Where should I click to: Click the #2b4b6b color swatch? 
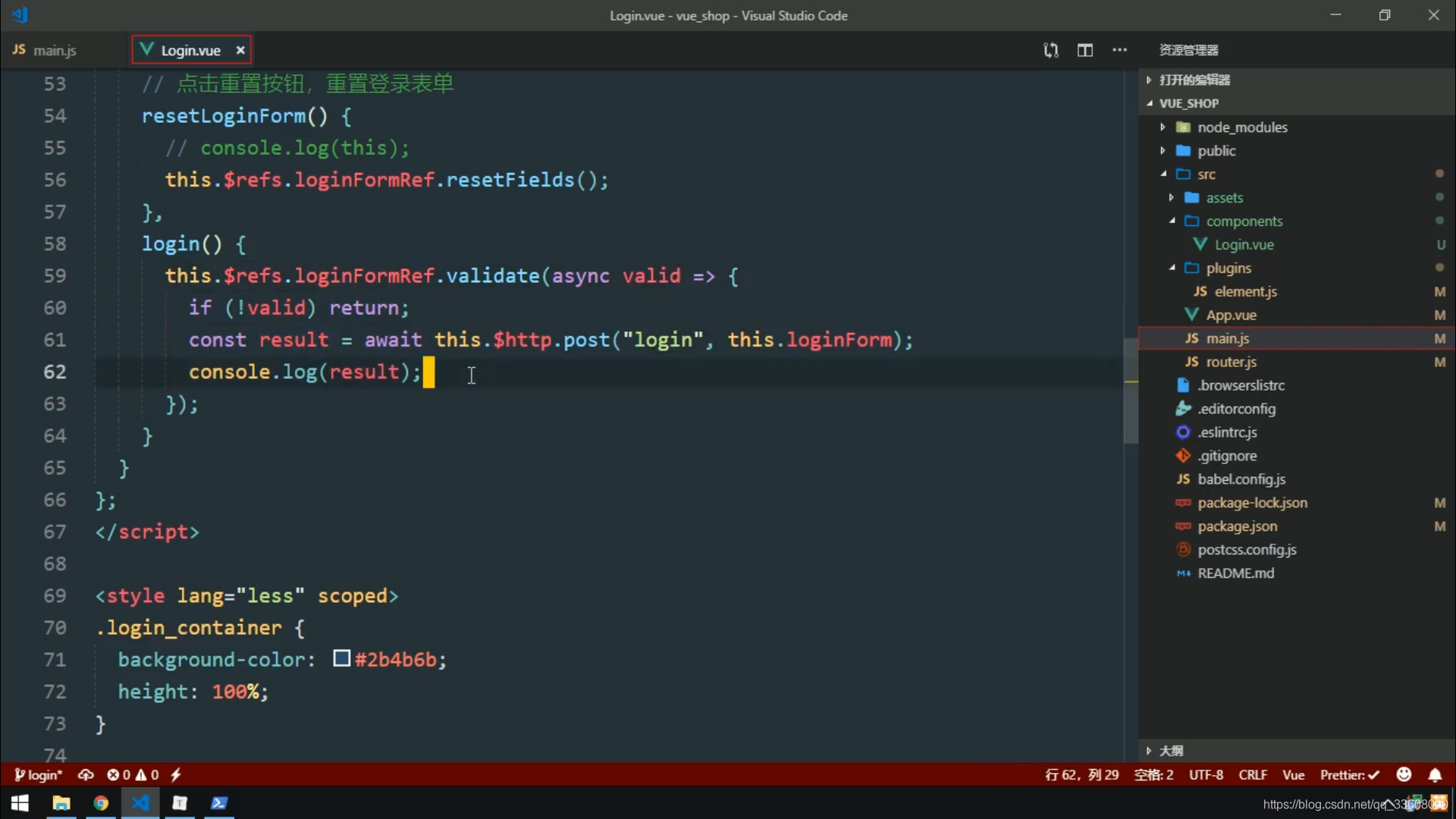tap(341, 659)
